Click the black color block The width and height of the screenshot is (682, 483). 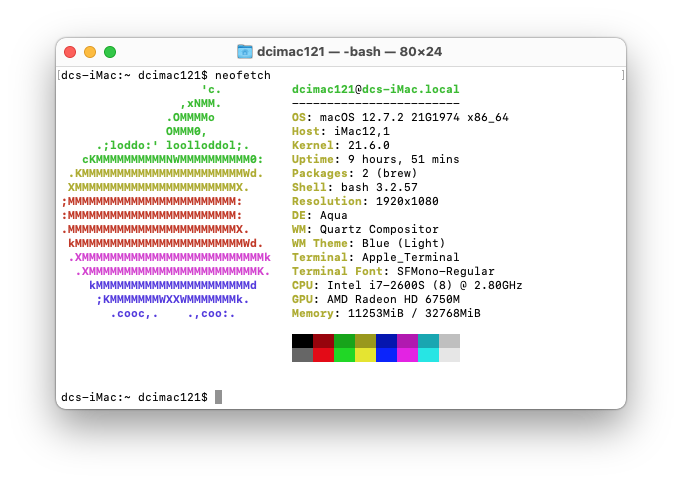coord(302,341)
